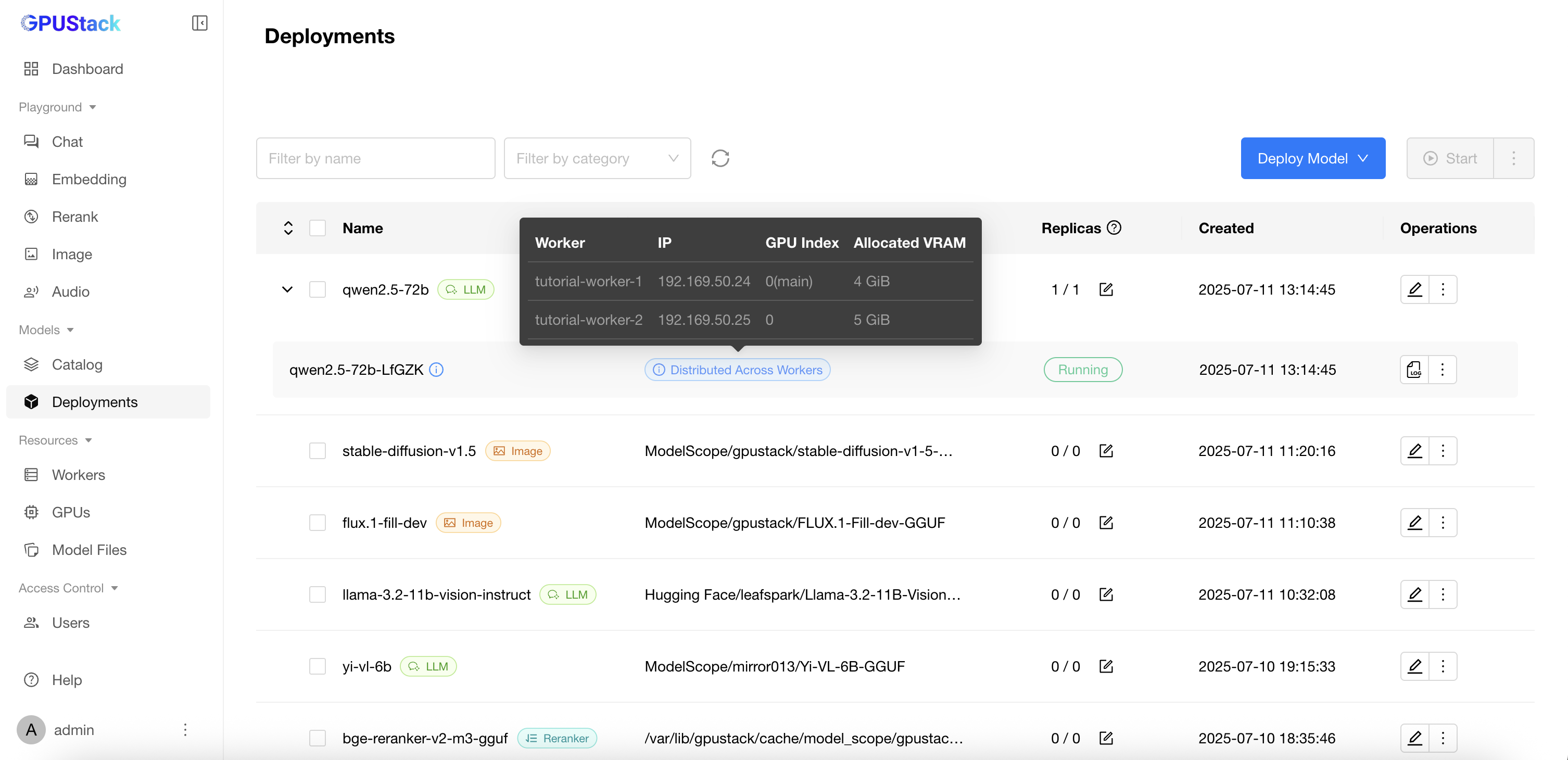Open more actions for qwen2.5-72b
This screenshot has height=760, width=1568.
point(1443,289)
